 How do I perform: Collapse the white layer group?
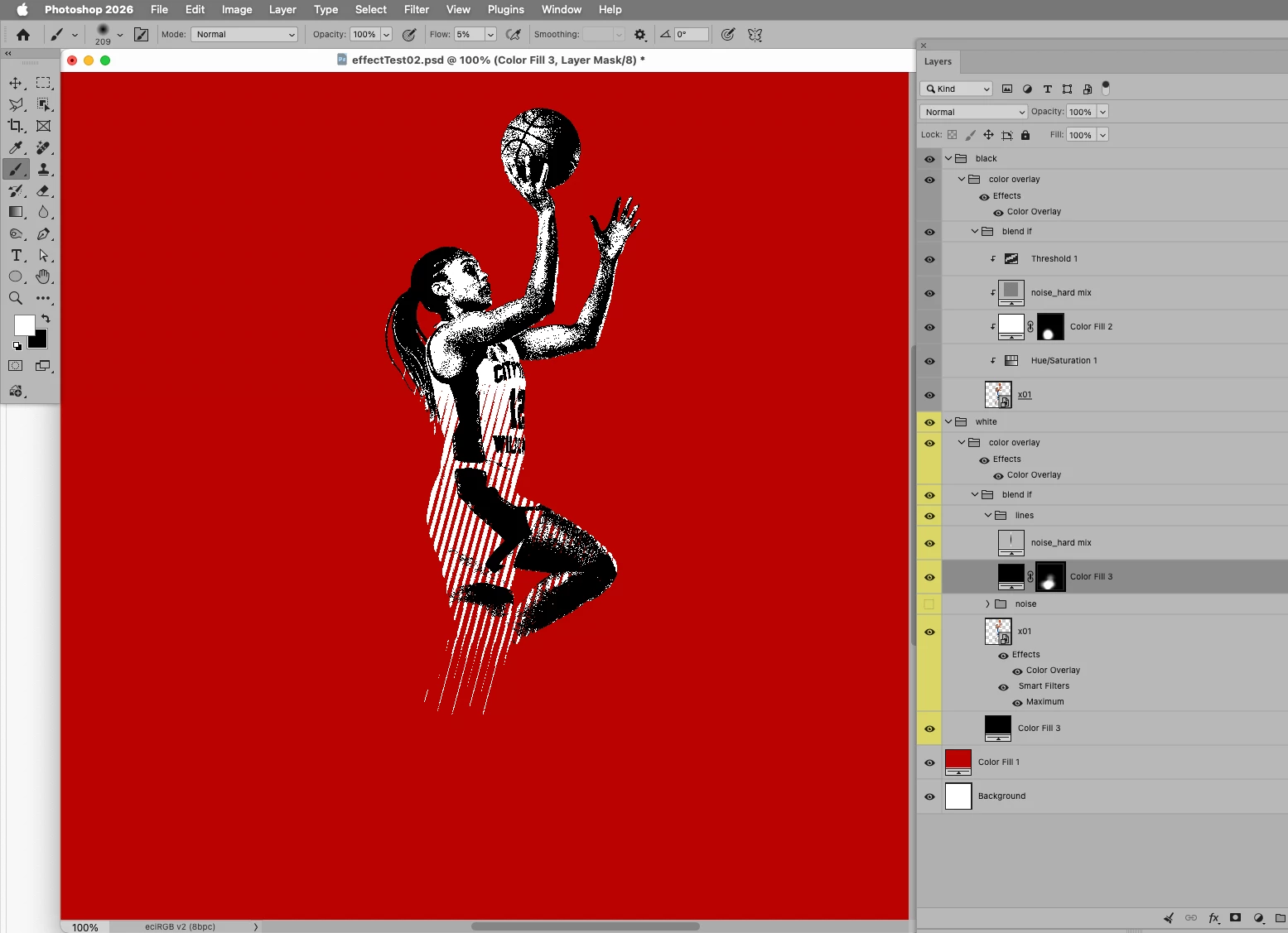pyautogui.click(x=948, y=421)
